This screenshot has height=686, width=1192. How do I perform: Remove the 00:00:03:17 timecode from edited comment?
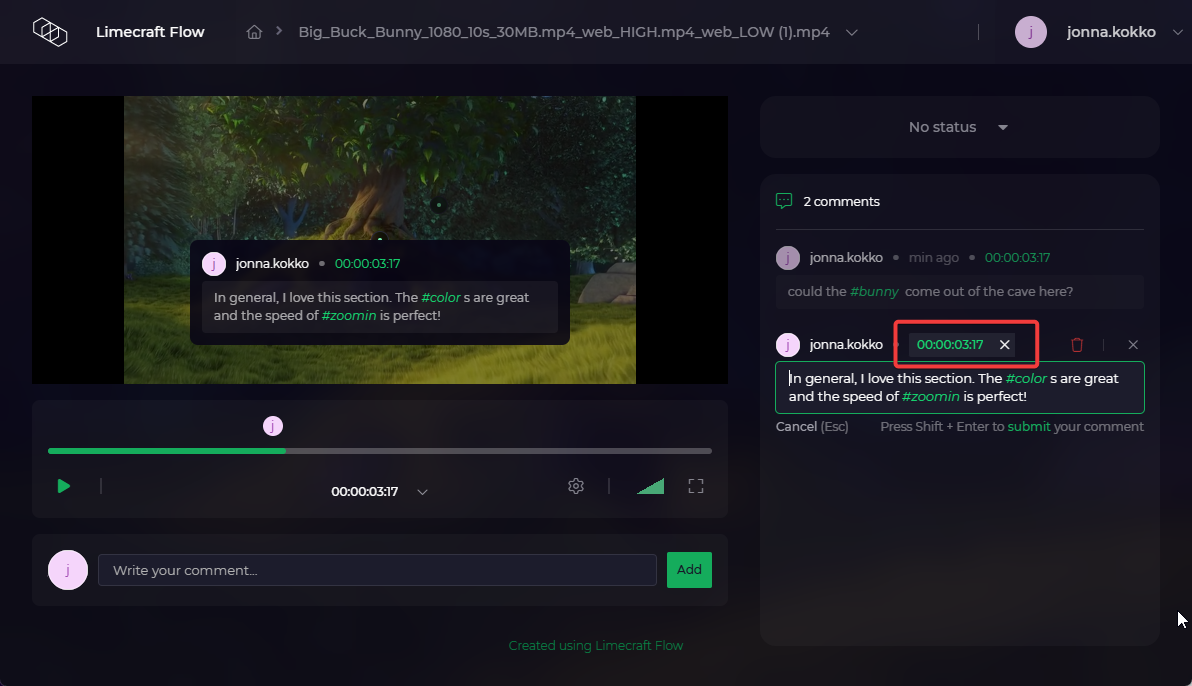click(1004, 345)
